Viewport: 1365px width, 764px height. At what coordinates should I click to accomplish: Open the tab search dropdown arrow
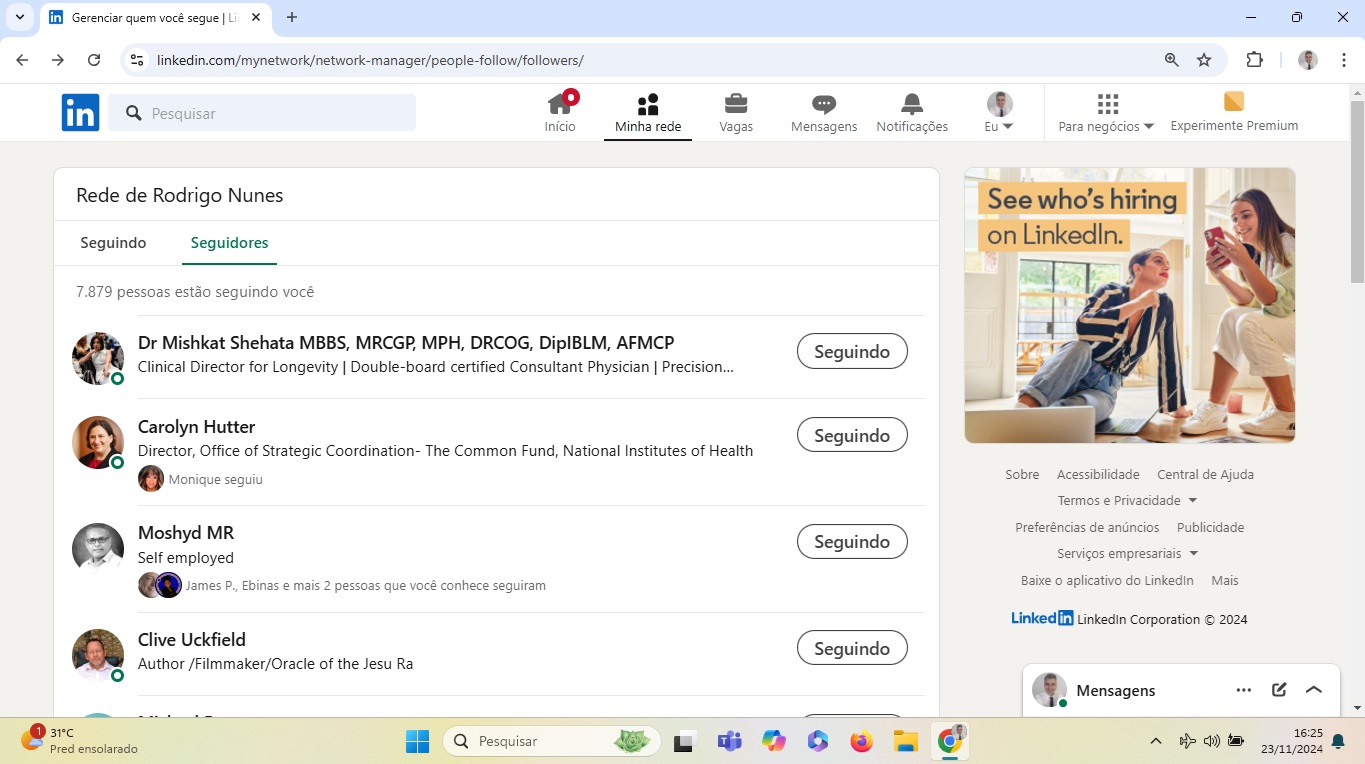tap(19, 17)
